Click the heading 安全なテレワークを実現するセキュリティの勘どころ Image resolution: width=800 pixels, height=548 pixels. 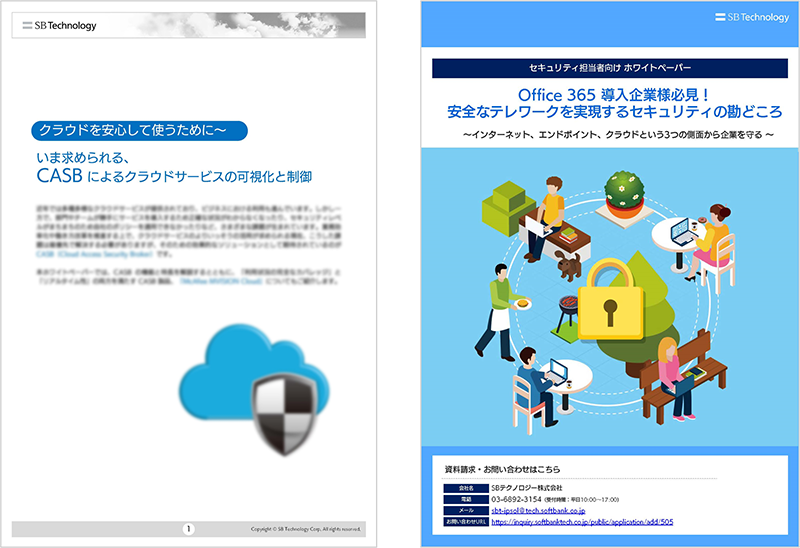(614, 112)
